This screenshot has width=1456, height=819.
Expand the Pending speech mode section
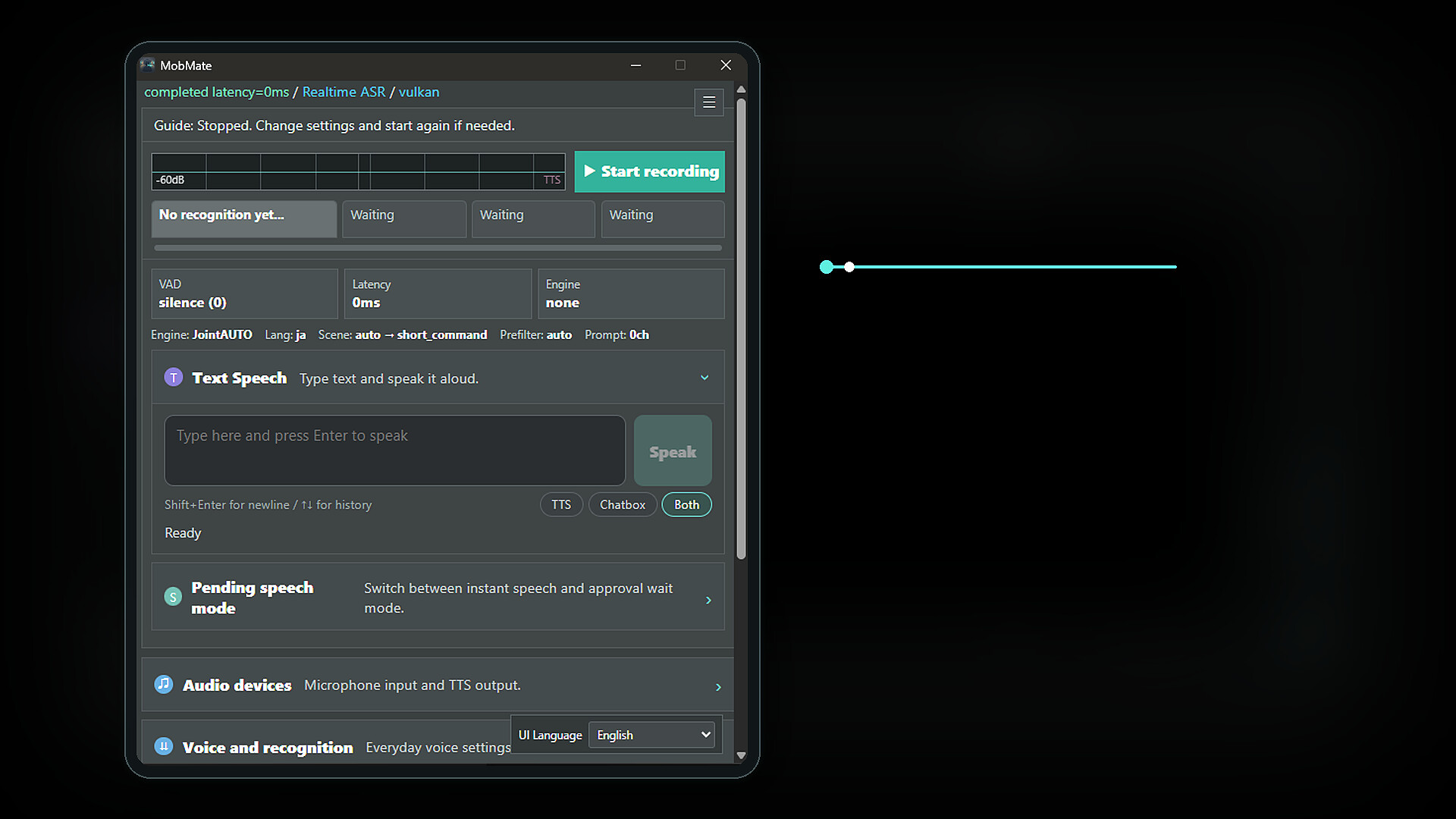pos(708,600)
